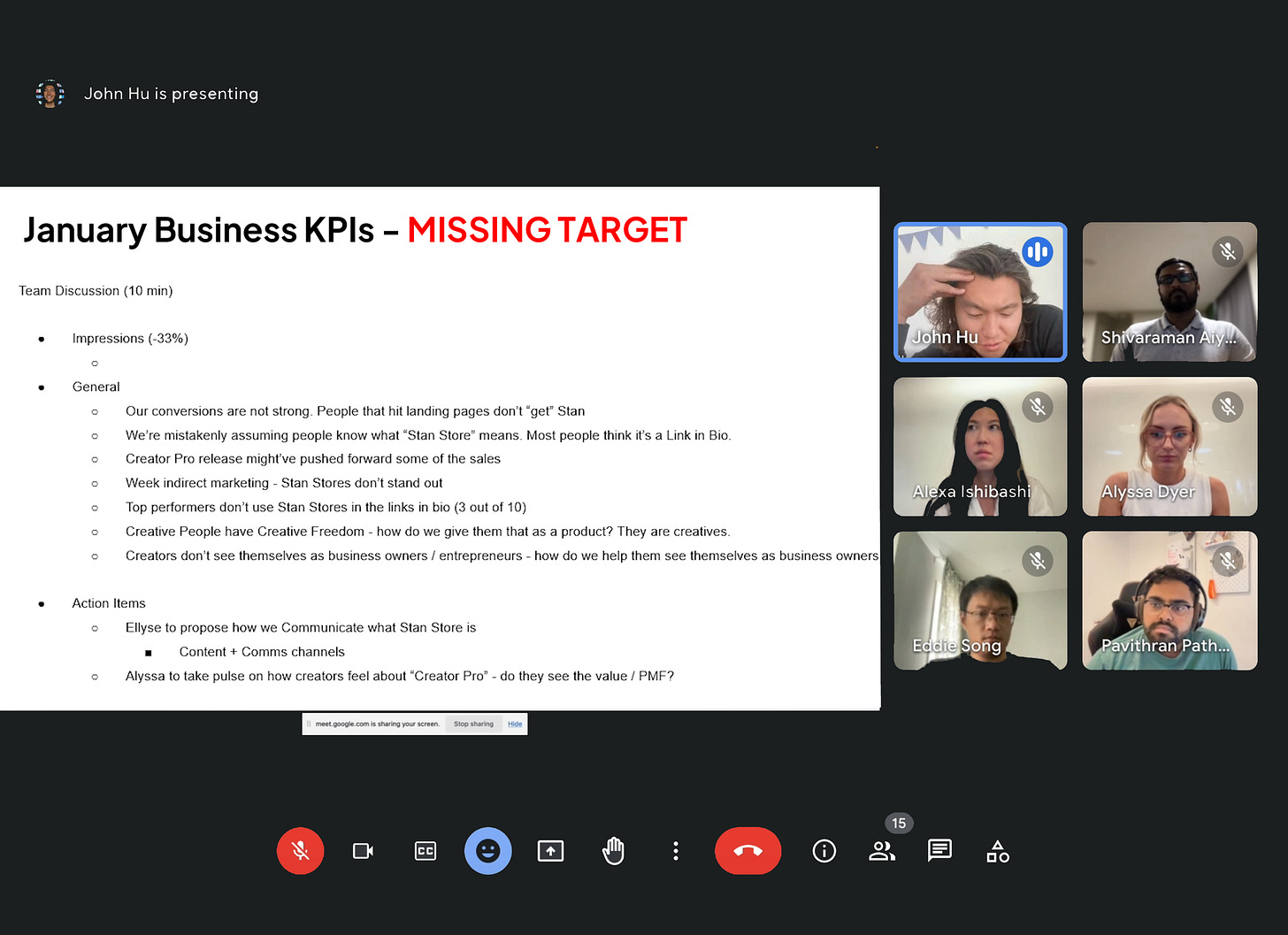
Task: Unmute the microphone in the call bar
Action: click(x=301, y=851)
